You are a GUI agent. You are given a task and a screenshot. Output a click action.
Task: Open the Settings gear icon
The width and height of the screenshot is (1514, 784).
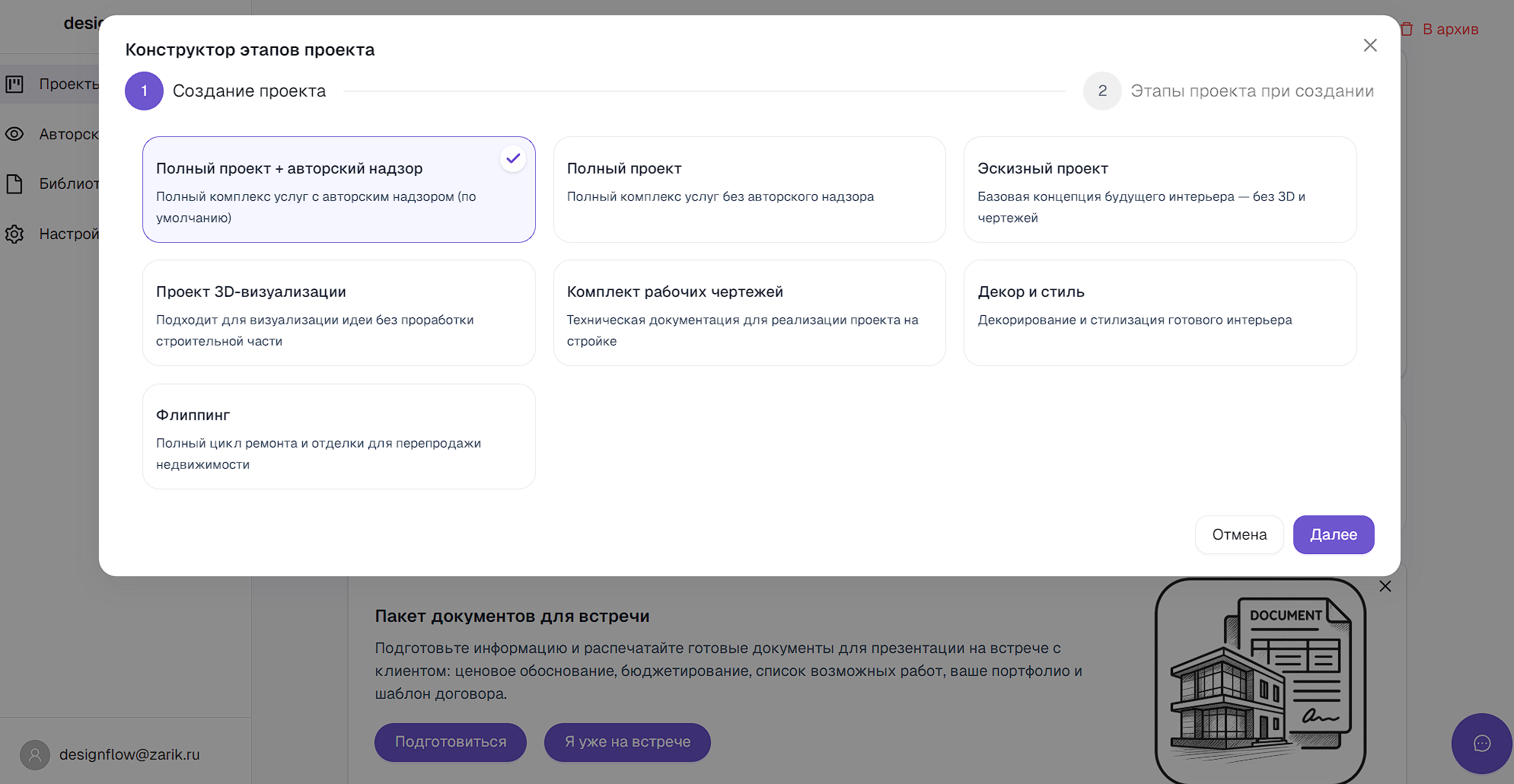[14, 234]
